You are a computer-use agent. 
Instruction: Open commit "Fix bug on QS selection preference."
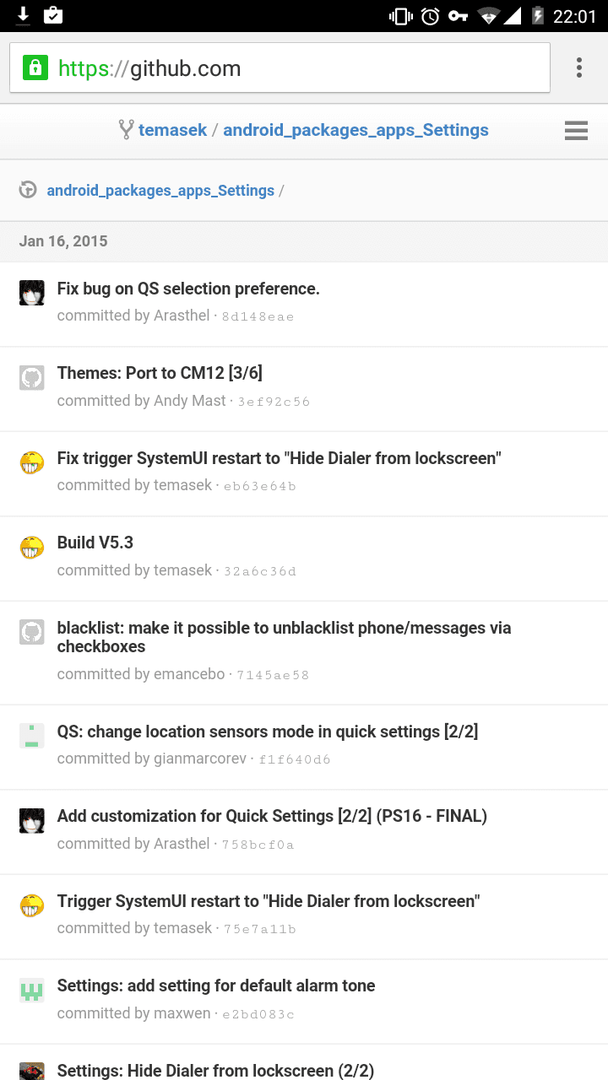[189, 289]
